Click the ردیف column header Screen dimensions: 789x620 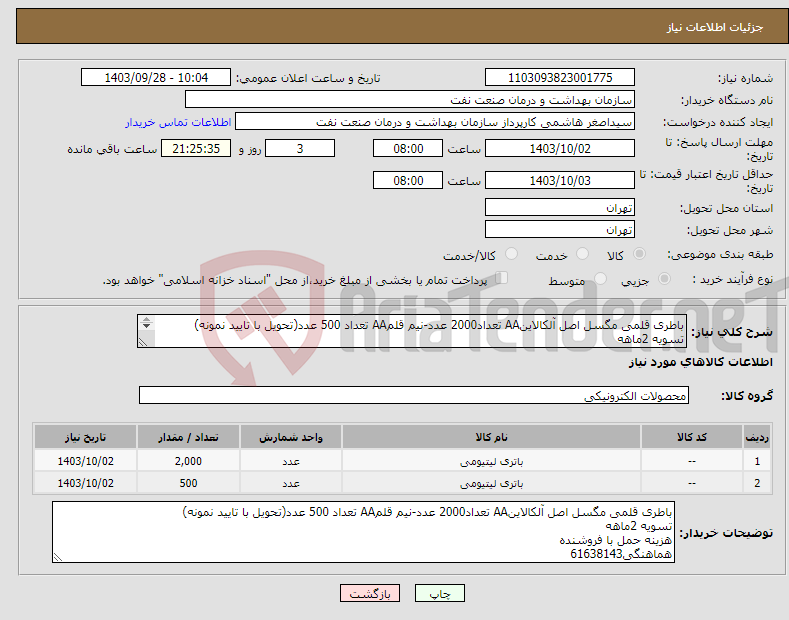click(757, 437)
